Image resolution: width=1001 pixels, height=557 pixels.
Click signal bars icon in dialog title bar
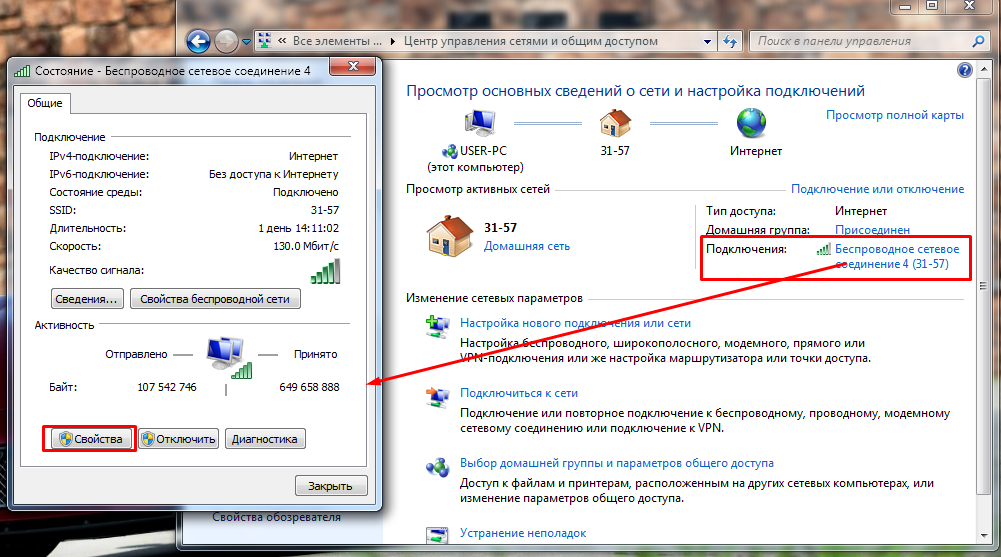pos(22,71)
